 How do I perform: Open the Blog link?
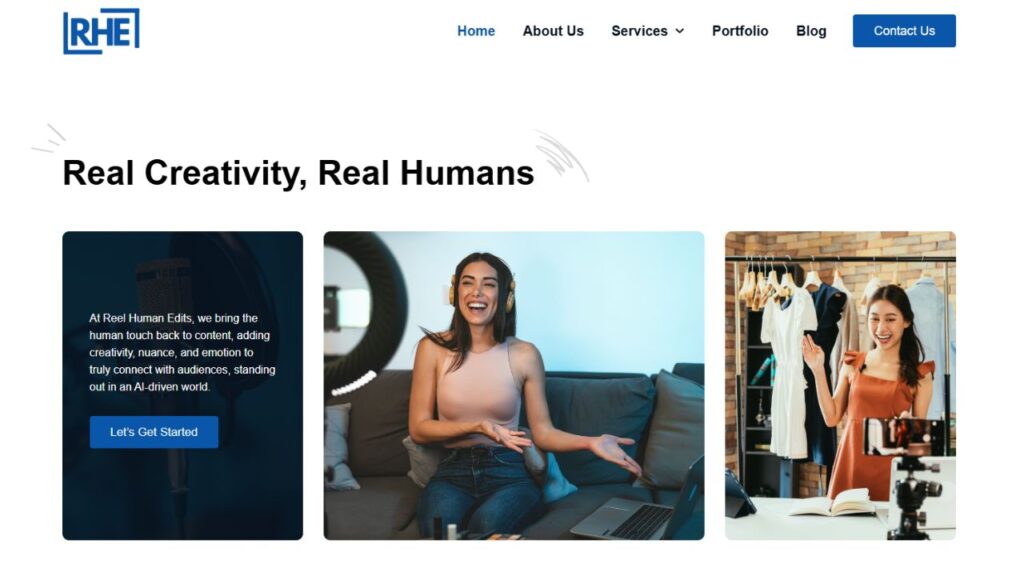click(x=811, y=31)
